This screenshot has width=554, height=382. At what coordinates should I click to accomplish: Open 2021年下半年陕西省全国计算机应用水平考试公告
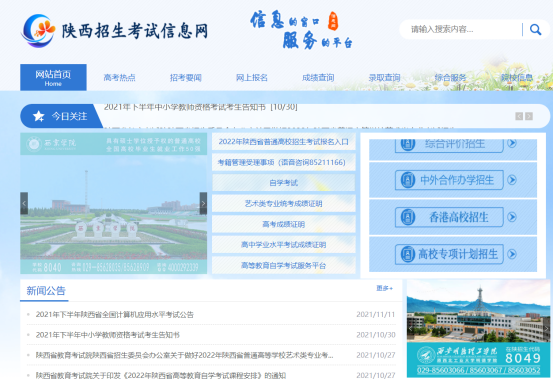coord(115,315)
